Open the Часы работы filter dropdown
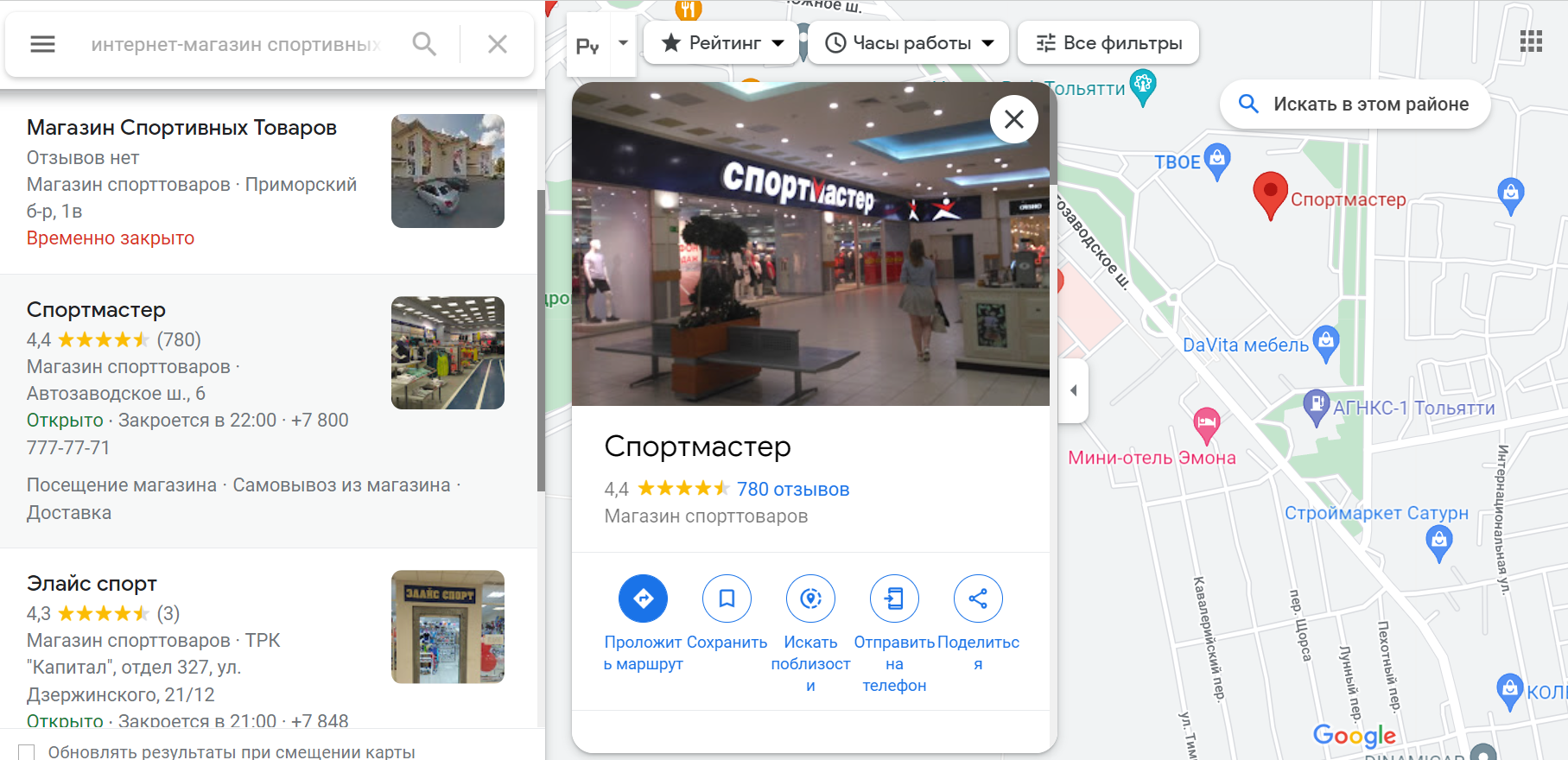This screenshot has width=1568, height=760. click(910, 42)
